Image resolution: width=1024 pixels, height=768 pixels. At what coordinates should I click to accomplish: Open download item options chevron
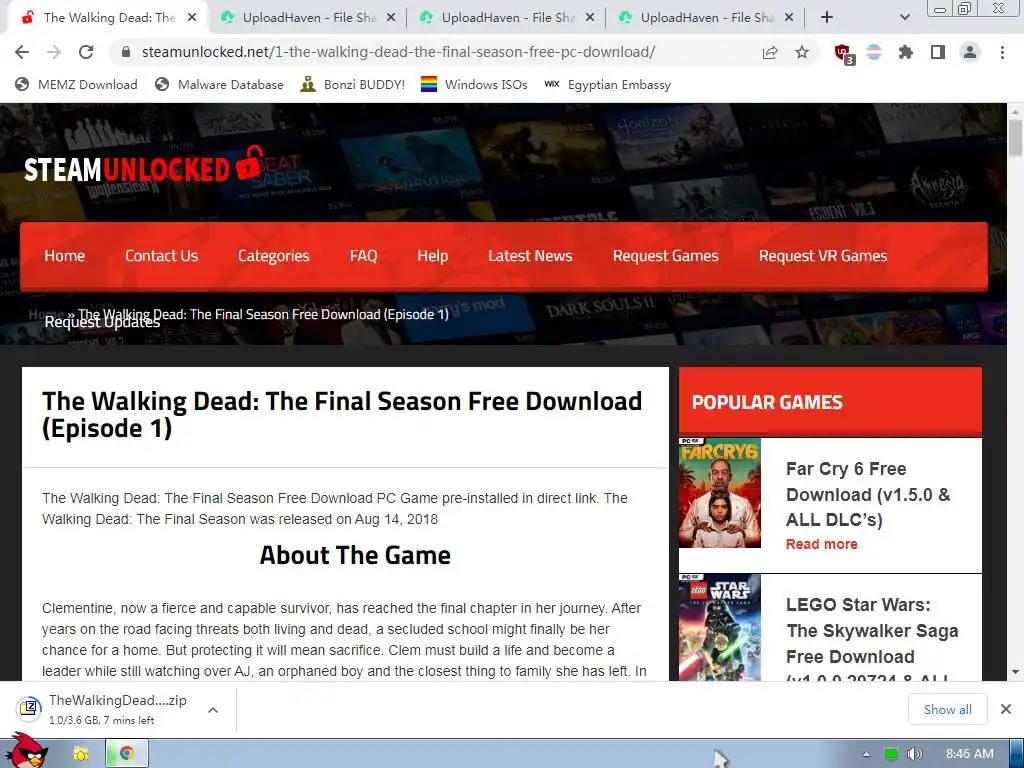click(x=213, y=710)
